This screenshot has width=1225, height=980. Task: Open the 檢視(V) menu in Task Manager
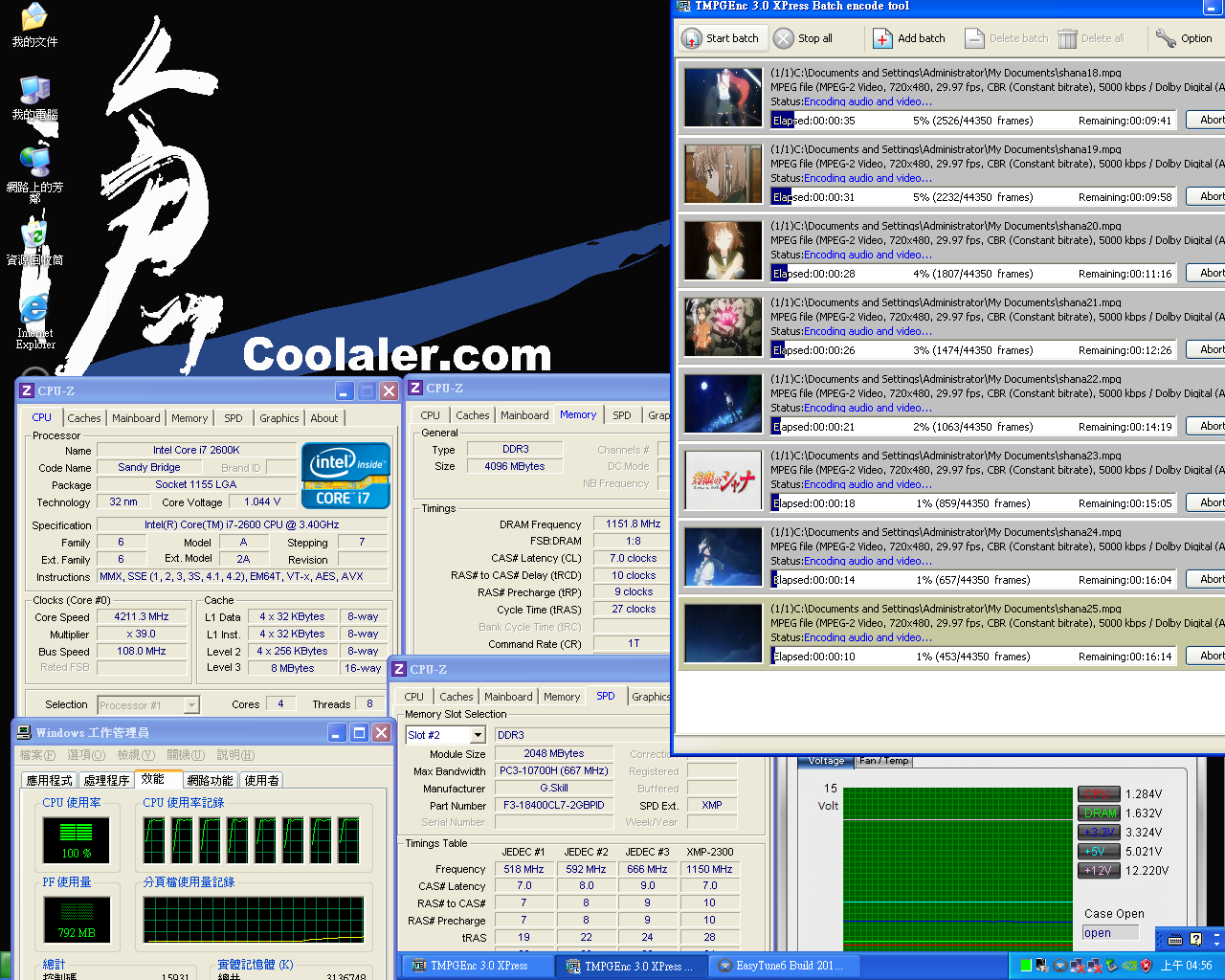137,755
